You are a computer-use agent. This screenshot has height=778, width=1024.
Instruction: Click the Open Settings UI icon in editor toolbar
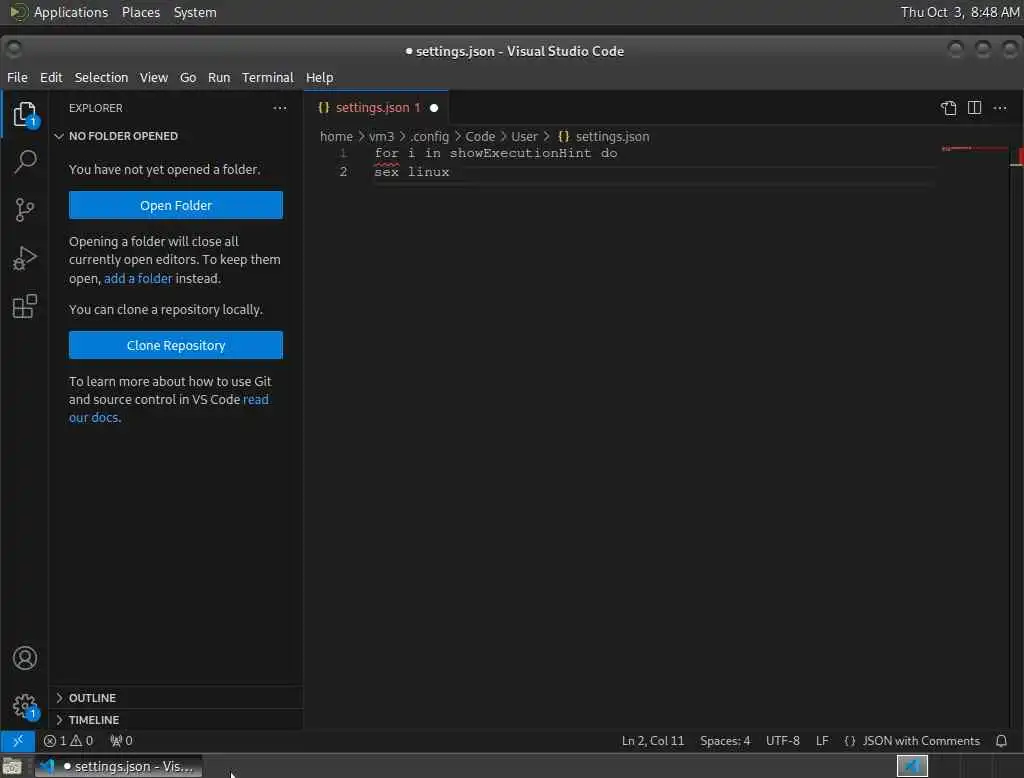click(949, 108)
